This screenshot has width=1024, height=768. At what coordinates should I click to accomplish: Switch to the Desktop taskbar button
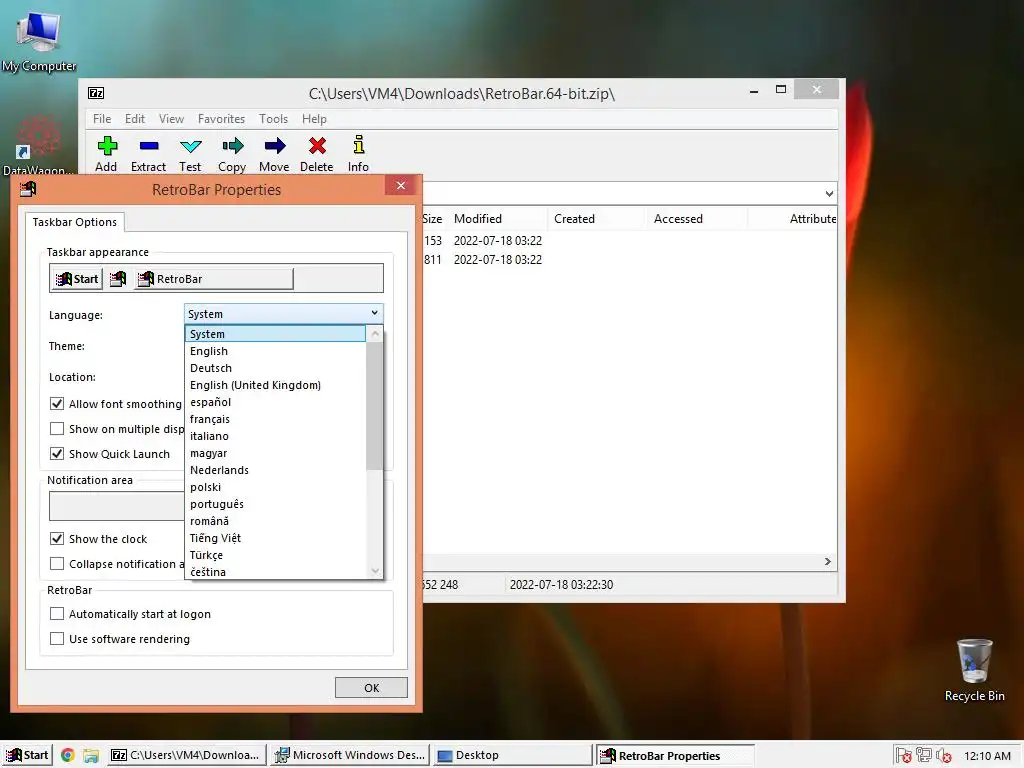point(513,755)
